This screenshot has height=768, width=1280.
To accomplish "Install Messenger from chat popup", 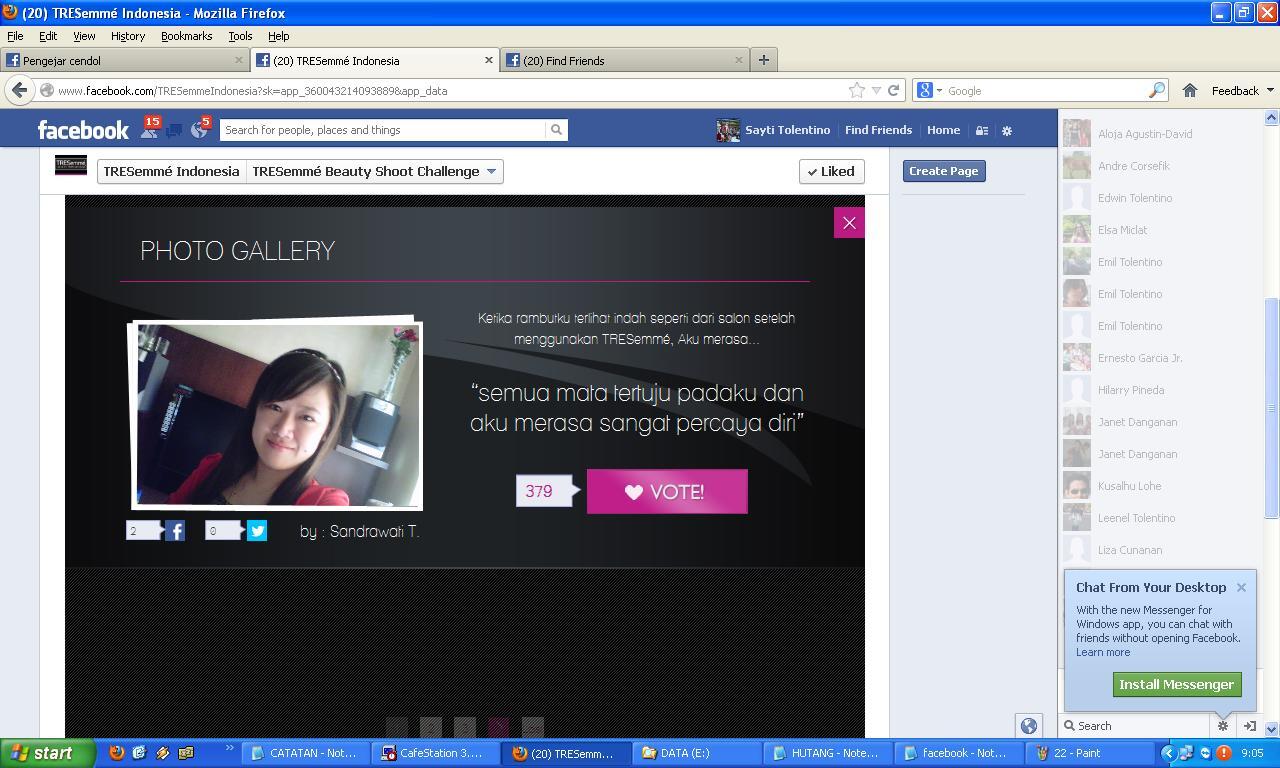I will (1177, 684).
